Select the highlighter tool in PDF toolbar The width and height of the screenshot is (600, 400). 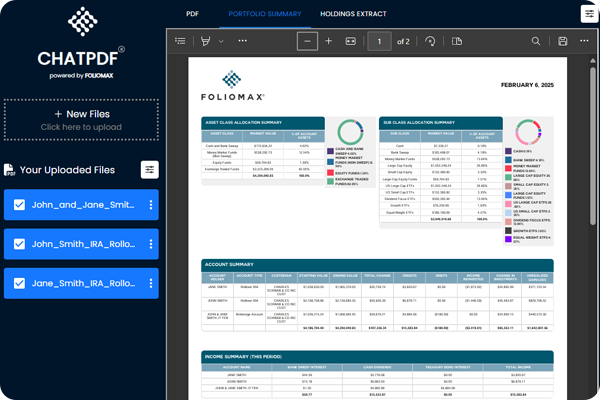tap(205, 41)
